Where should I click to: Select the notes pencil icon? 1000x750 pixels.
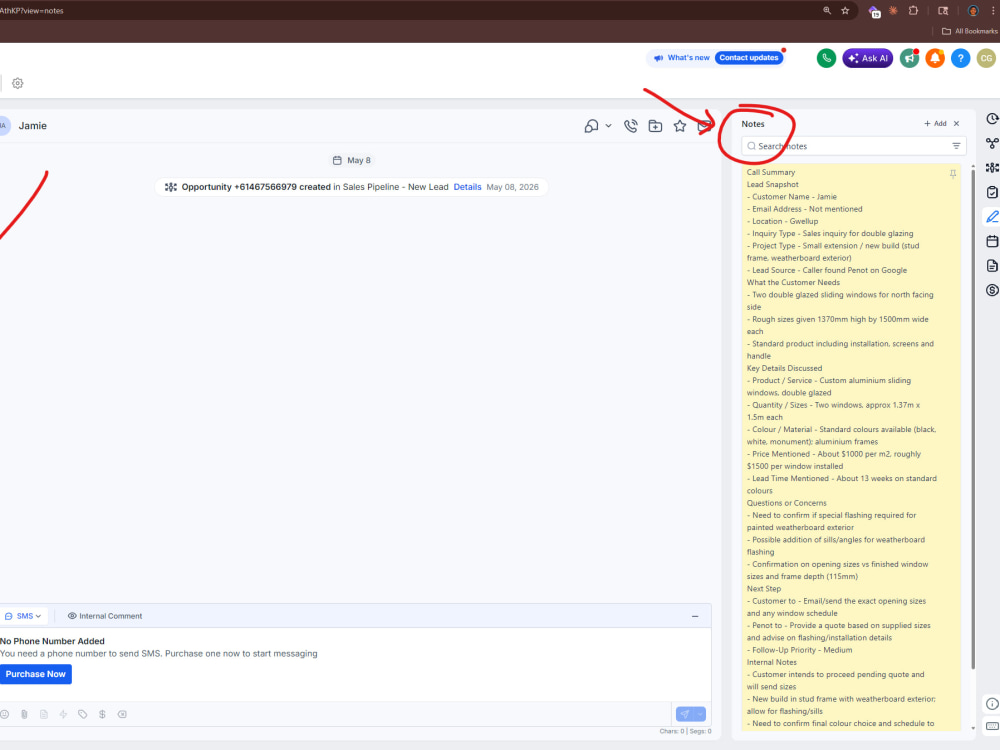click(x=992, y=217)
